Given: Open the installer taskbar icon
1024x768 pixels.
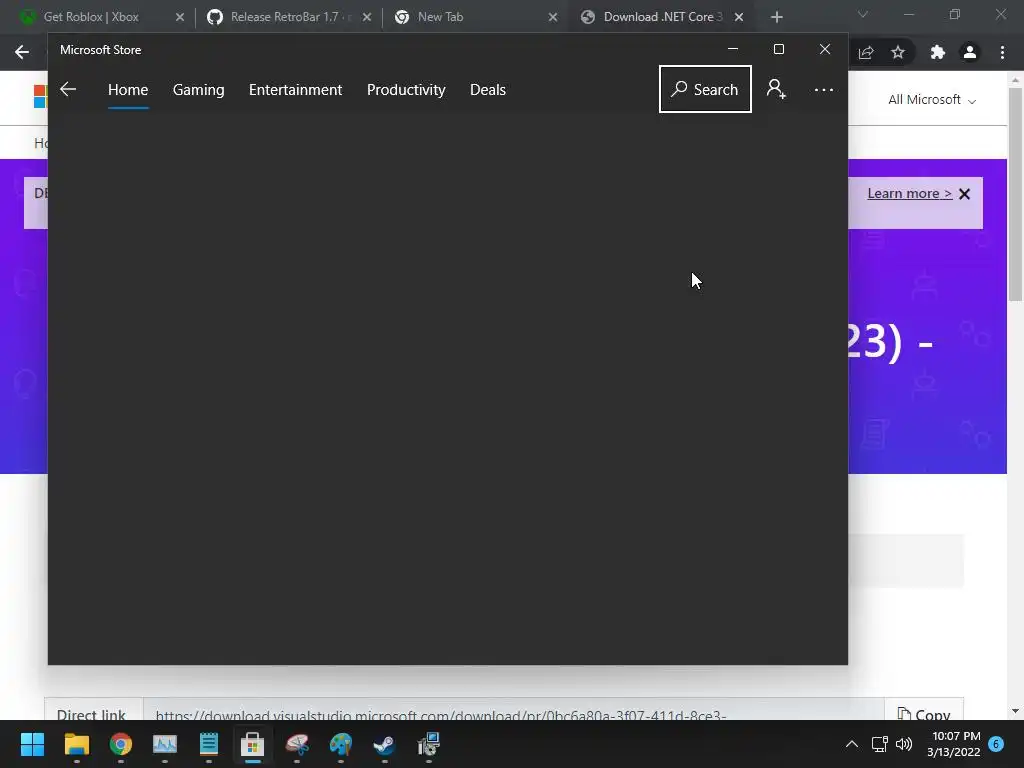Looking at the screenshot, I should [x=429, y=744].
